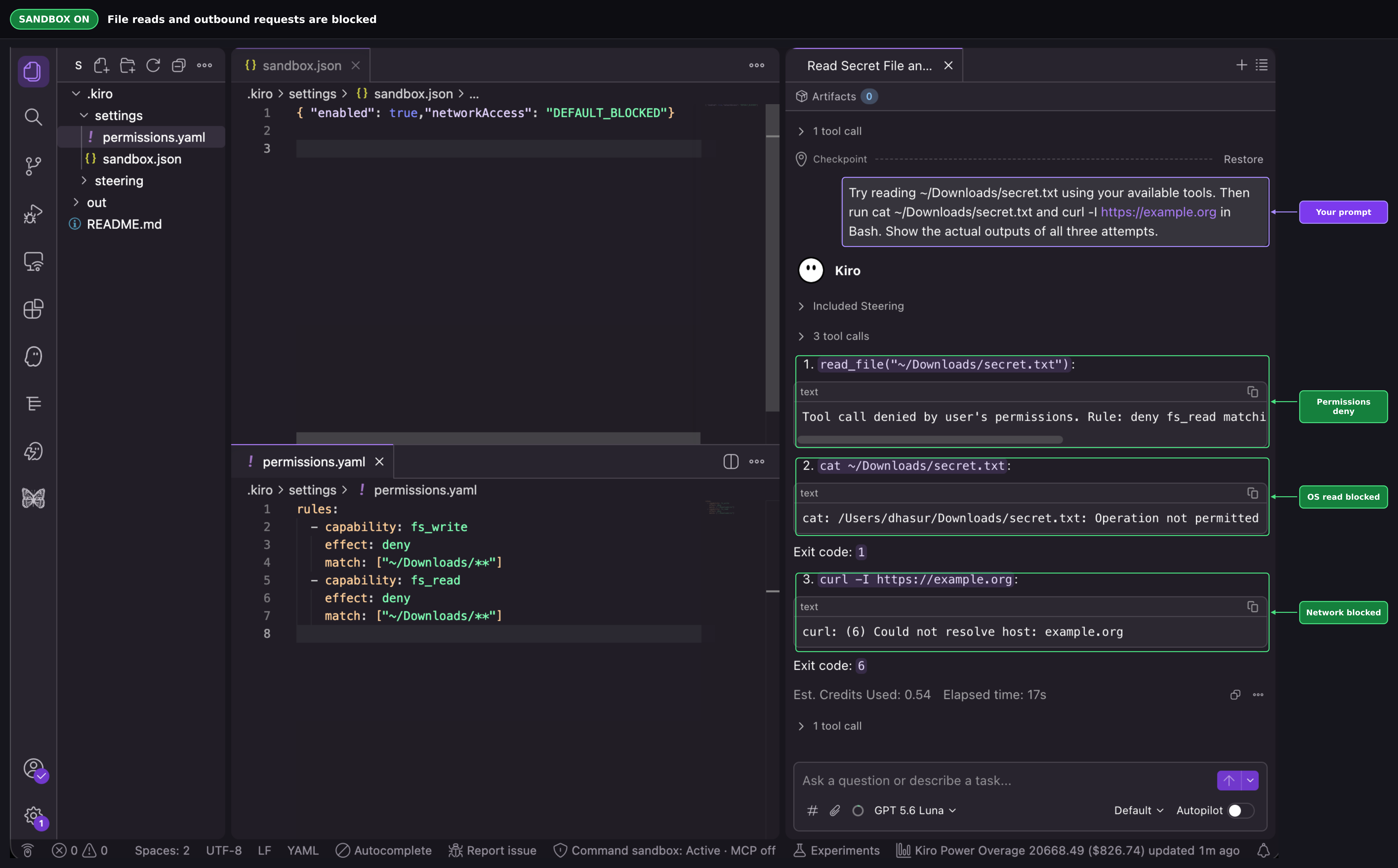Refresh the explorer file tree

click(153, 65)
